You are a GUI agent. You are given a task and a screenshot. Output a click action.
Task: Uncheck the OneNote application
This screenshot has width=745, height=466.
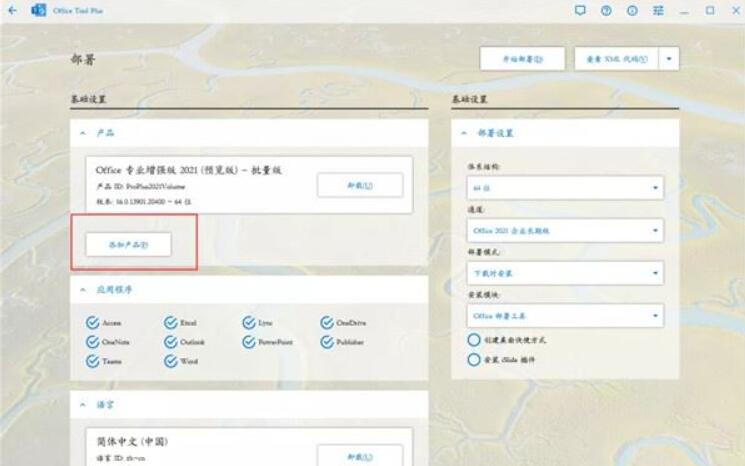pyautogui.click(x=92, y=342)
